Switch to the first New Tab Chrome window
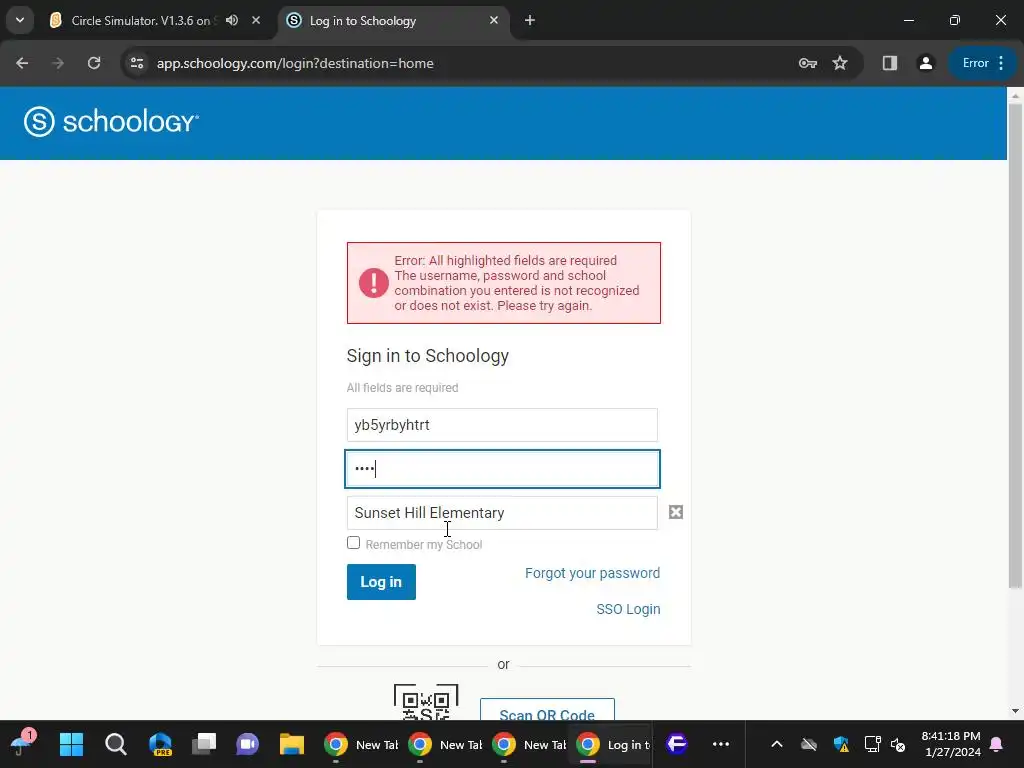Image resolution: width=1024 pixels, height=768 pixels. (x=360, y=744)
